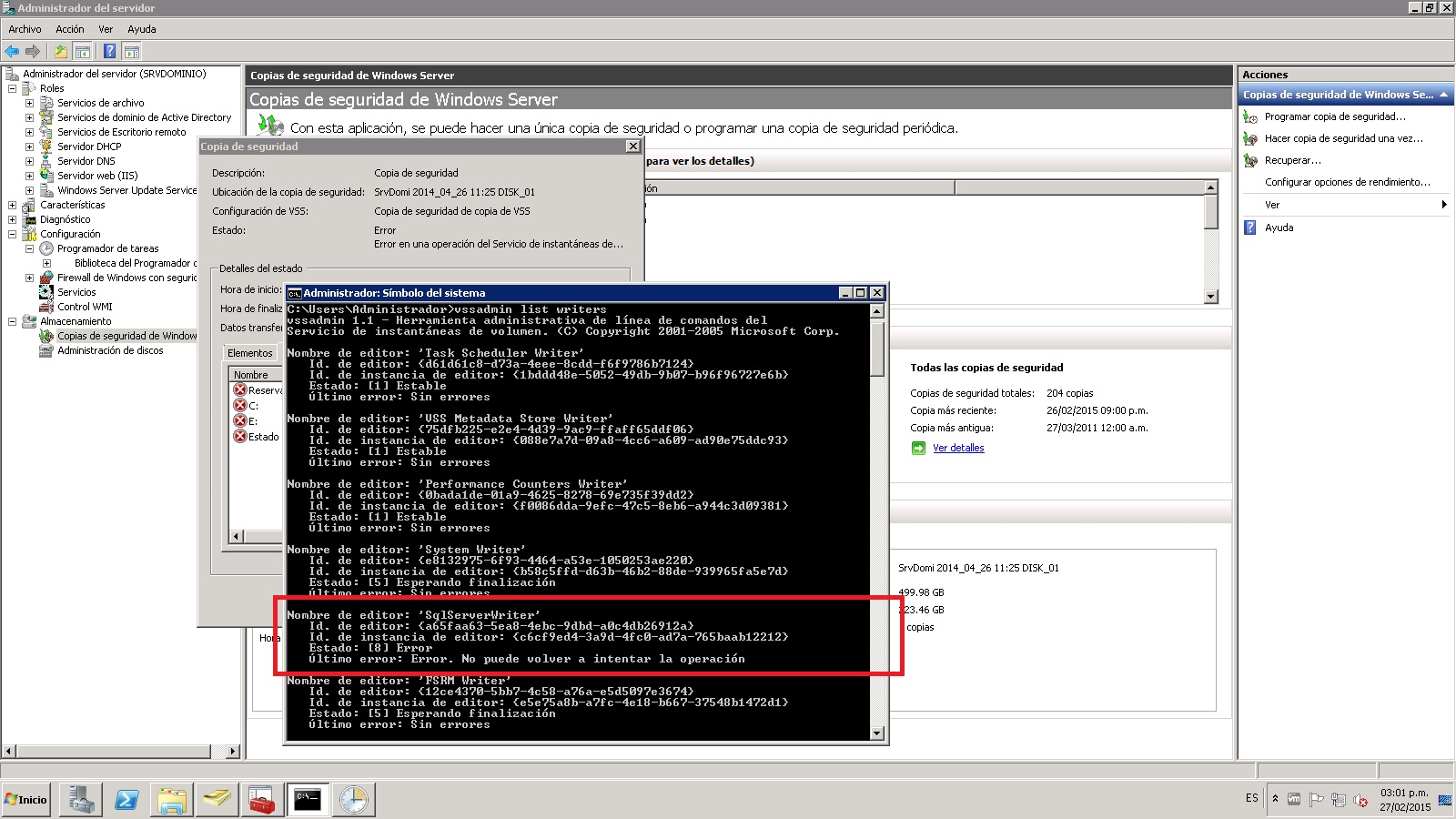
Task: Open the Ayuda menu in the menu bar
Action: point(142,29)
